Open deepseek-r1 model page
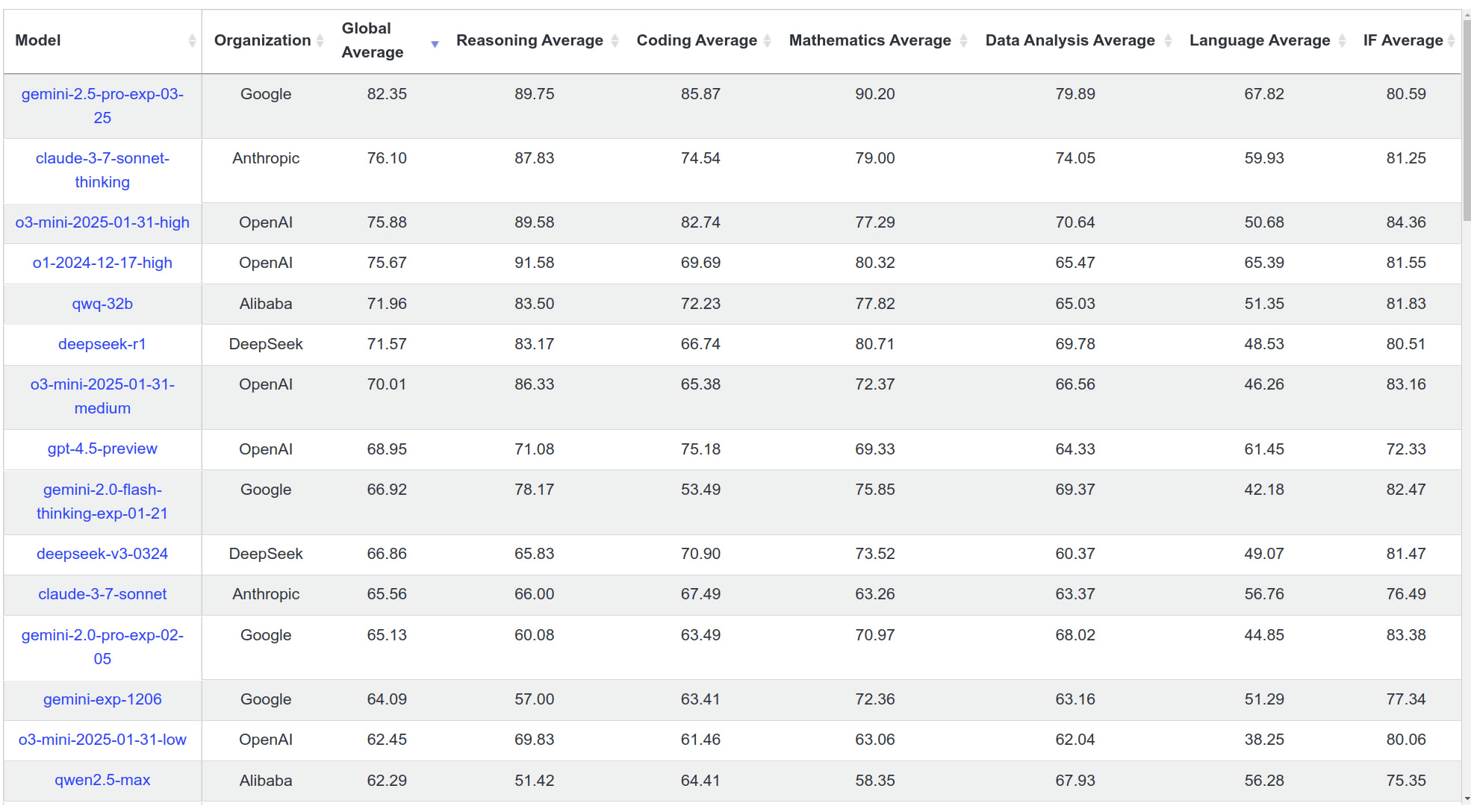Viewport: 1471px width, 812px height. tap(102, 344)
